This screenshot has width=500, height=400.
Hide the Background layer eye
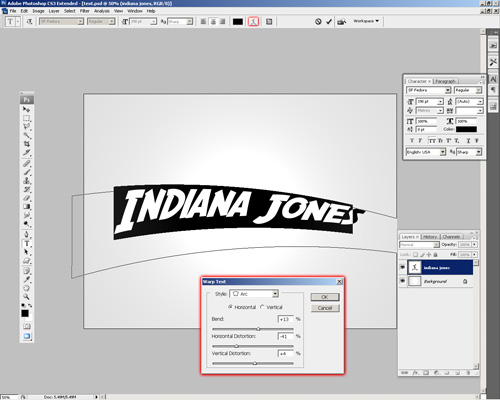[402, 281]
